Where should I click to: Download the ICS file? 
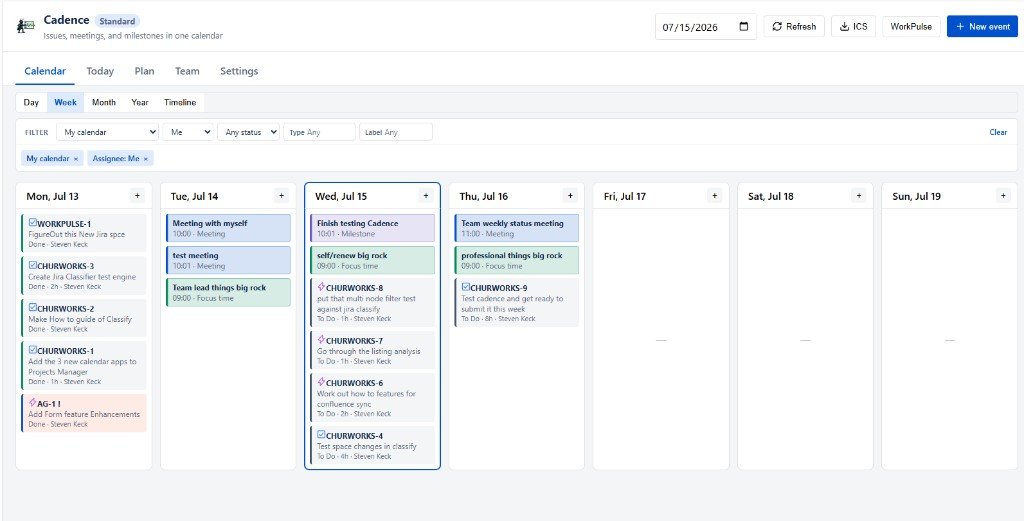(x=854, y=27)
